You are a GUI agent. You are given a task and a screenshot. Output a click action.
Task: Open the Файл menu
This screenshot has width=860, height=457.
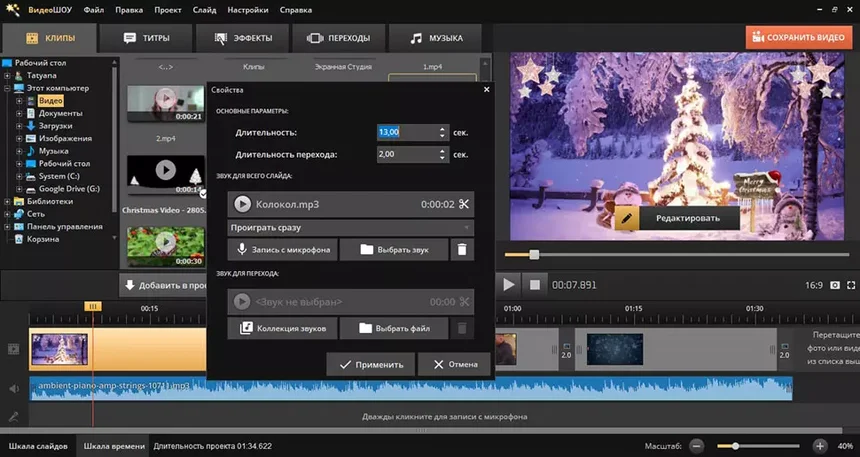[93, 10]
